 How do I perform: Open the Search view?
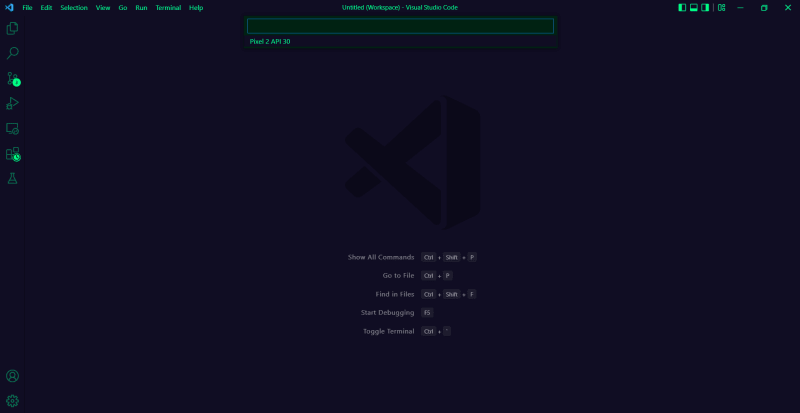12,53
